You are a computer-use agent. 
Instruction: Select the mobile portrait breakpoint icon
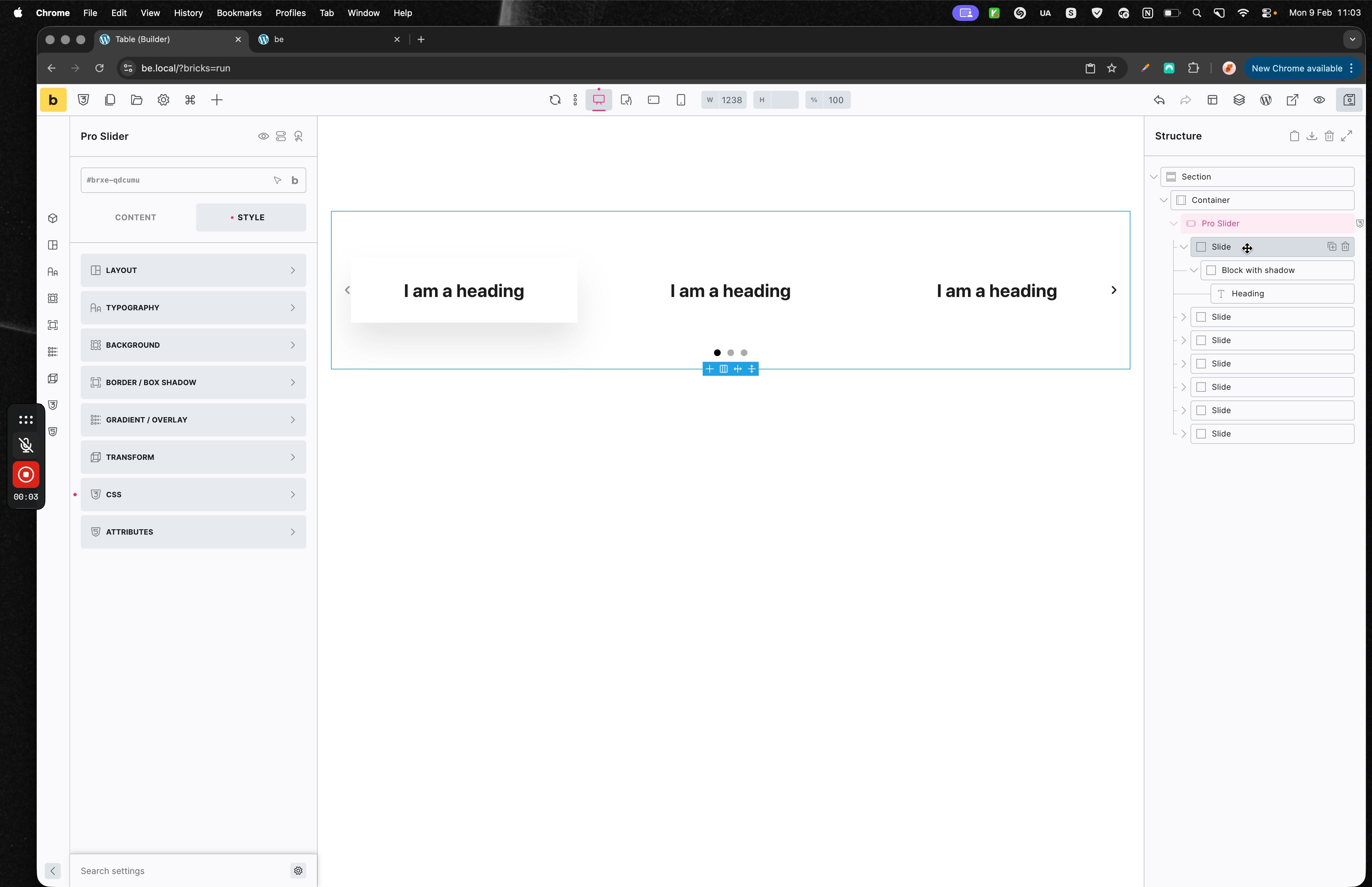coord(681,100)
